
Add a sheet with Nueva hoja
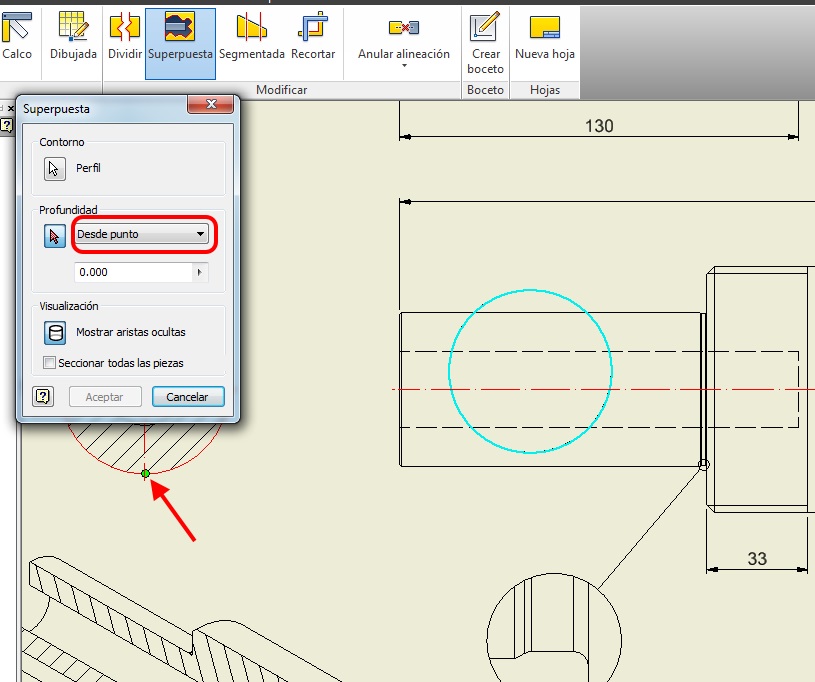(544, 36)
